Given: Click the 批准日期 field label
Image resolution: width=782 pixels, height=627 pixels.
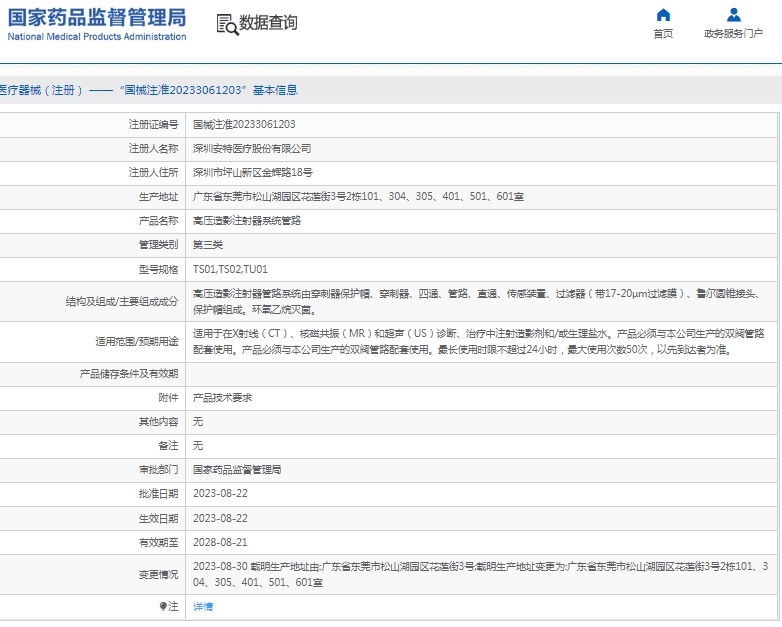Looking at the screenshot, I should point(158,493).
